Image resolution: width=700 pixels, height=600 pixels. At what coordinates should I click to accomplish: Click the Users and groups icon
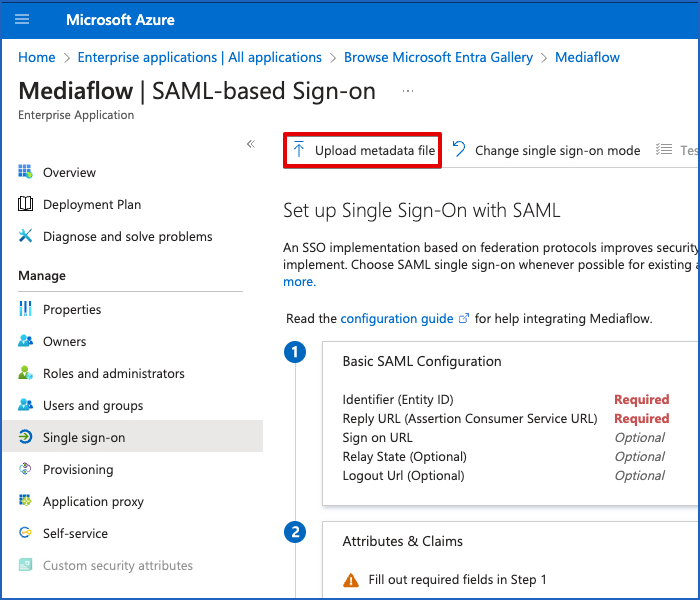pyautogui.click(x=26, y=405)
